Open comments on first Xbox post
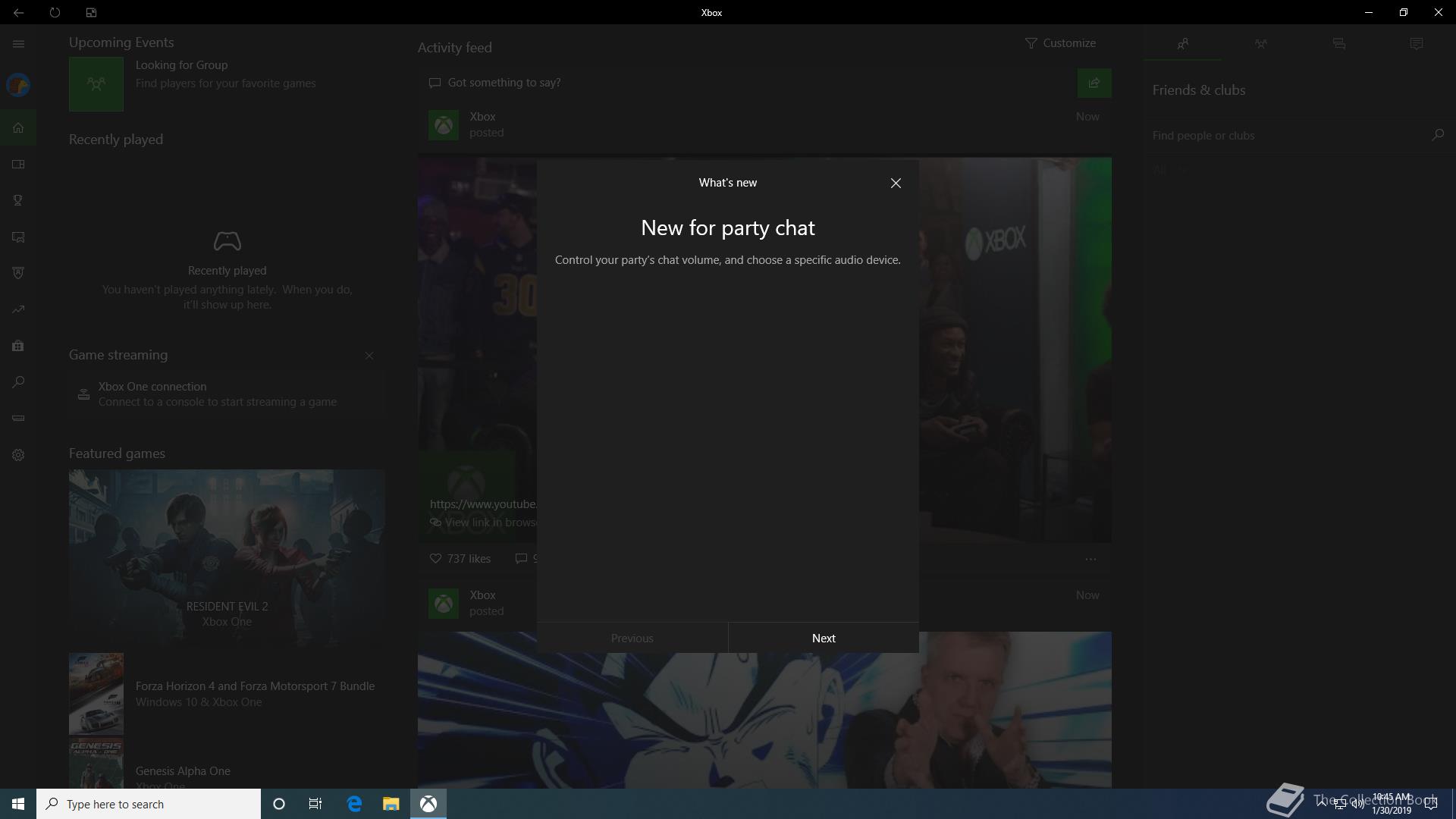This screenshot has width=1456, height=819. click(526, 559)
